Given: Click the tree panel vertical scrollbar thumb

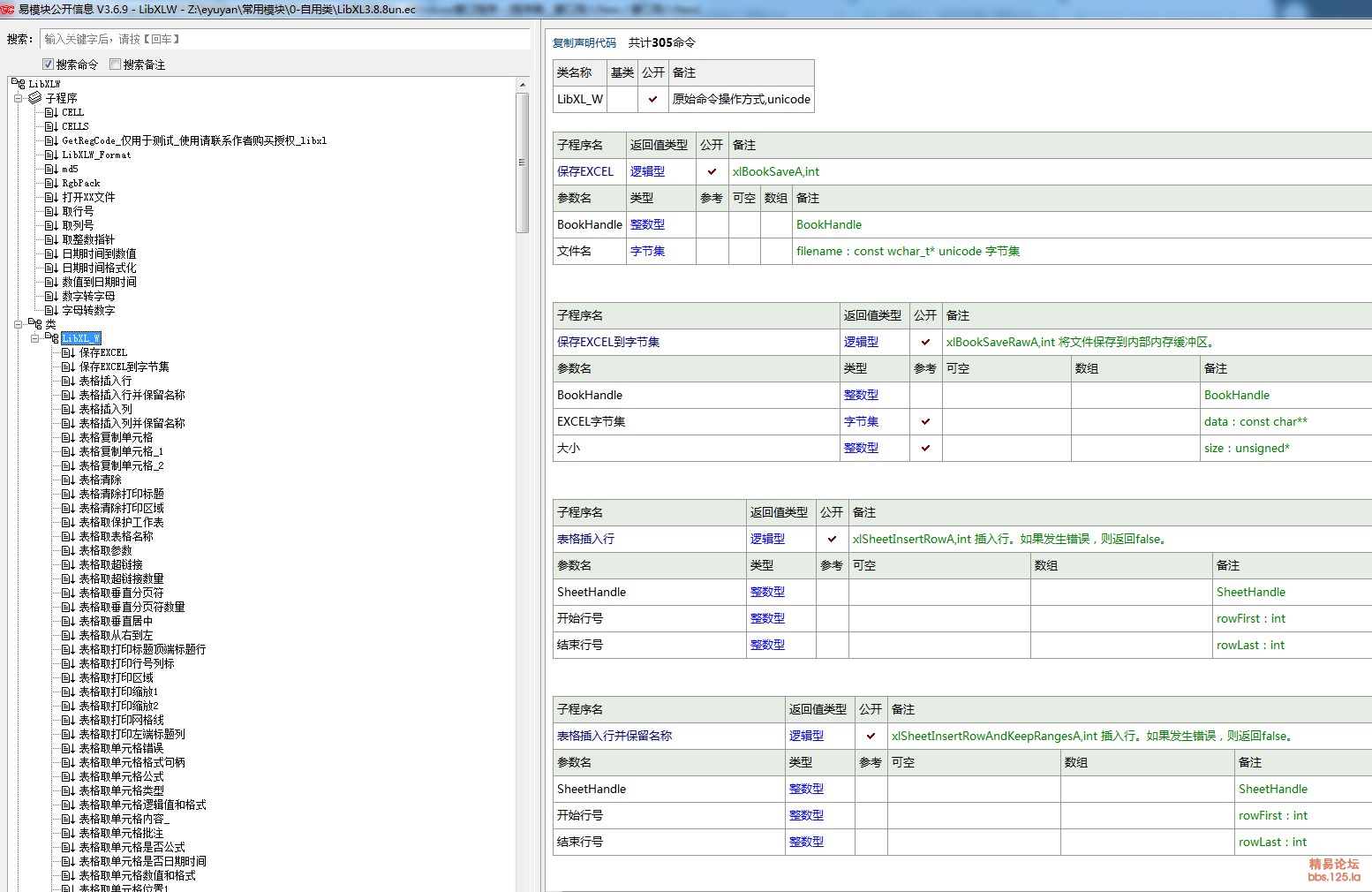Looking at the screenshot, I should [x=523, y=163].
